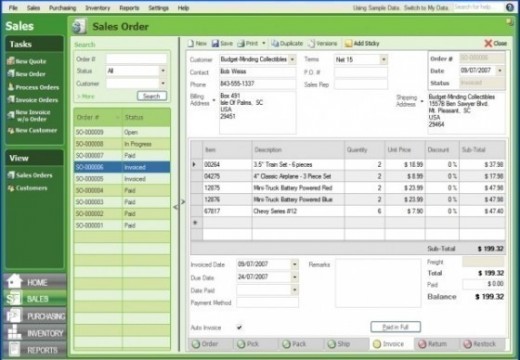The height and width of the screenshot is (360, 520).
Task: Open the Terms dropdown
Action: (384, 60)
